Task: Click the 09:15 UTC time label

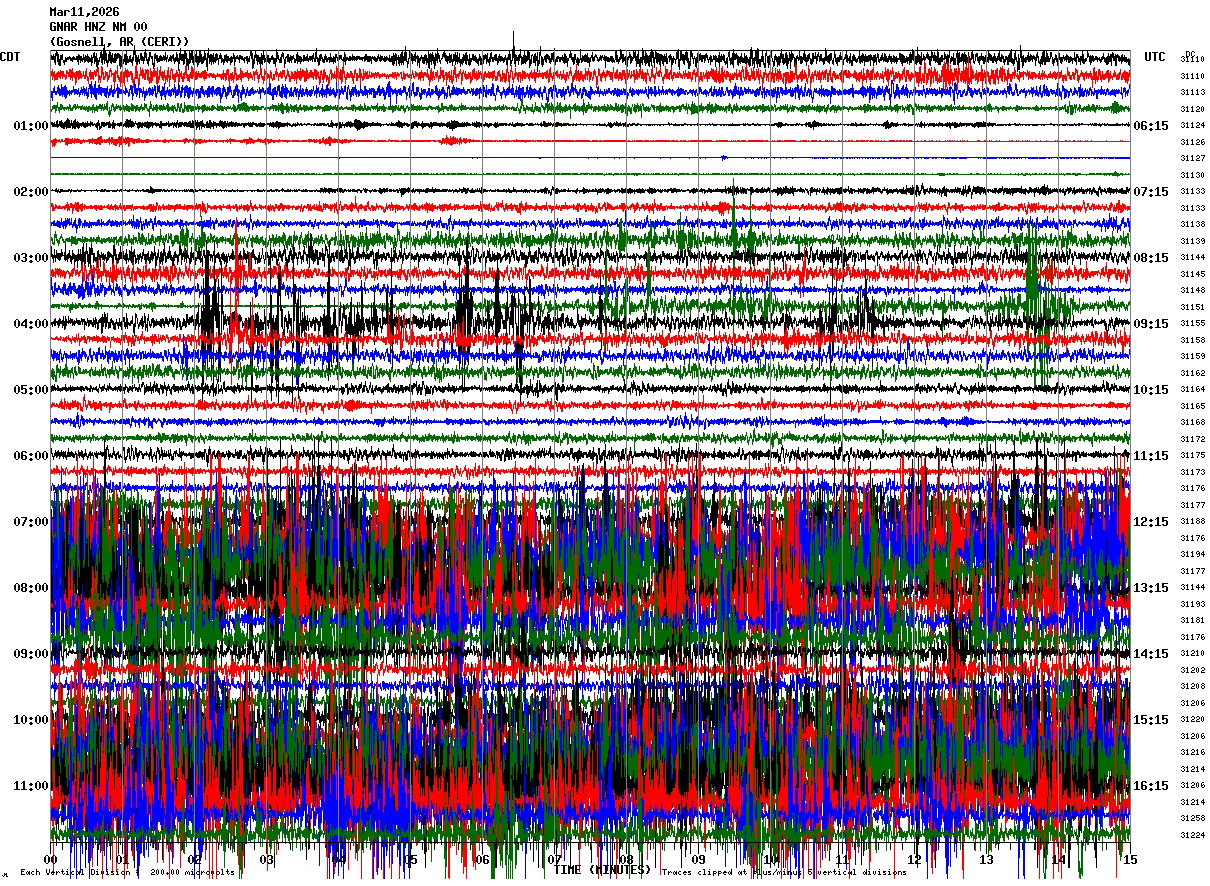Action: 1151,324
